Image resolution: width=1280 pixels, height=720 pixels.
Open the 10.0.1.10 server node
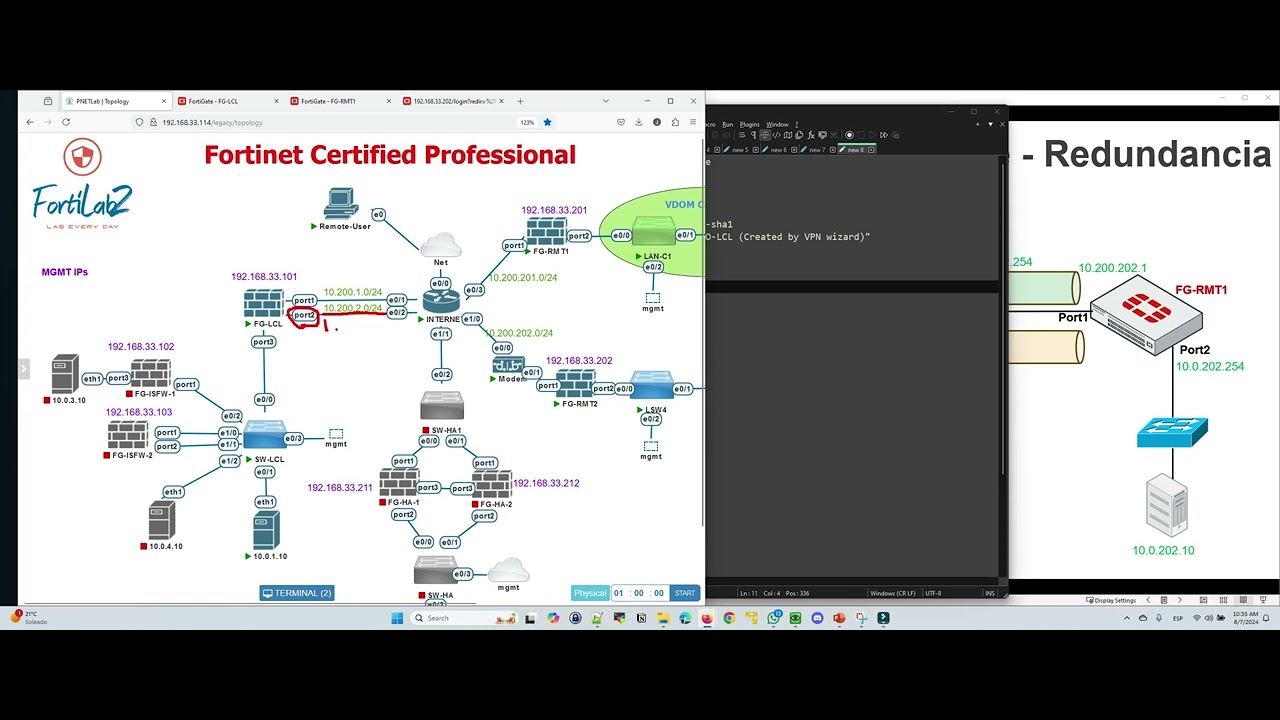pos(266,530)
